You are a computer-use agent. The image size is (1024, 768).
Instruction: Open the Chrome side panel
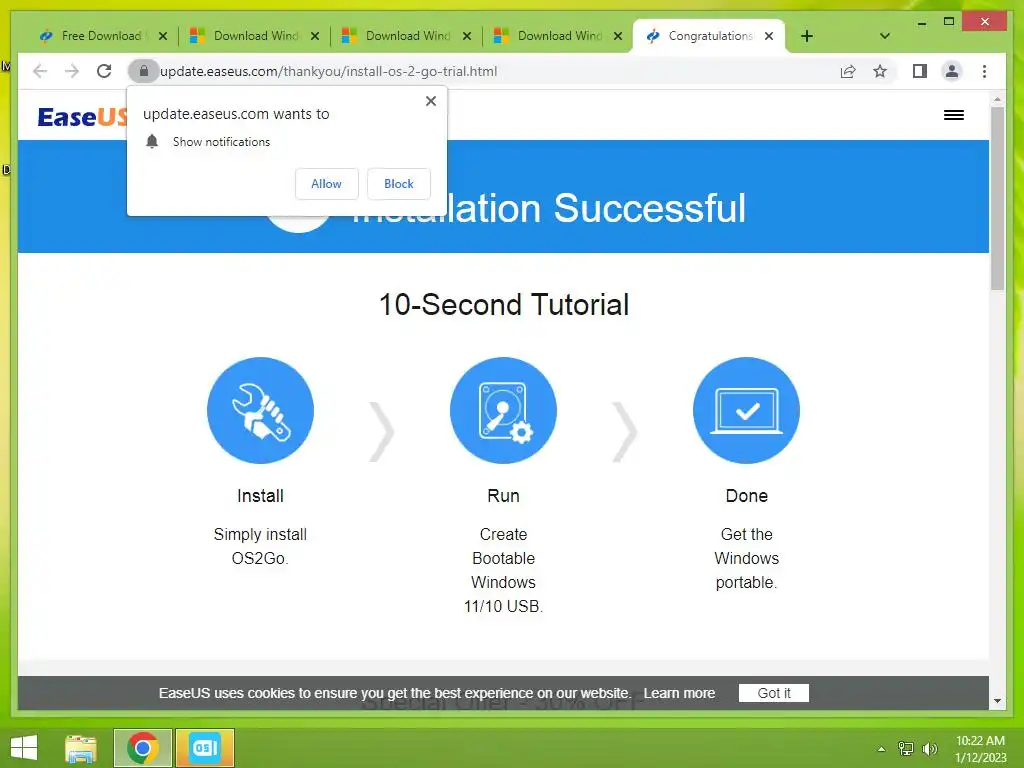pos(920,71)
